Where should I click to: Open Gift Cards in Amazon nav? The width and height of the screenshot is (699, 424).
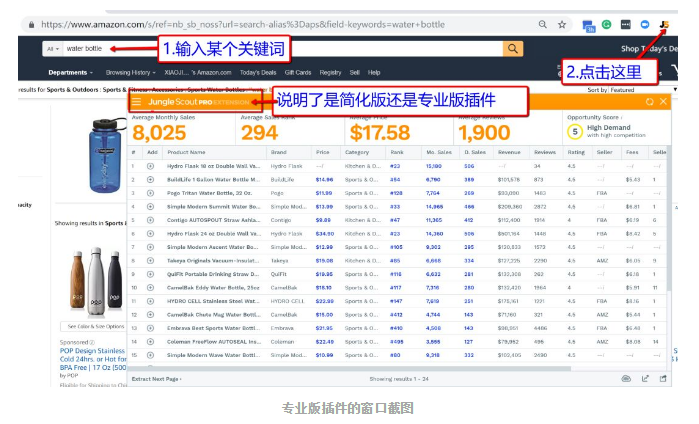(298, 72)
